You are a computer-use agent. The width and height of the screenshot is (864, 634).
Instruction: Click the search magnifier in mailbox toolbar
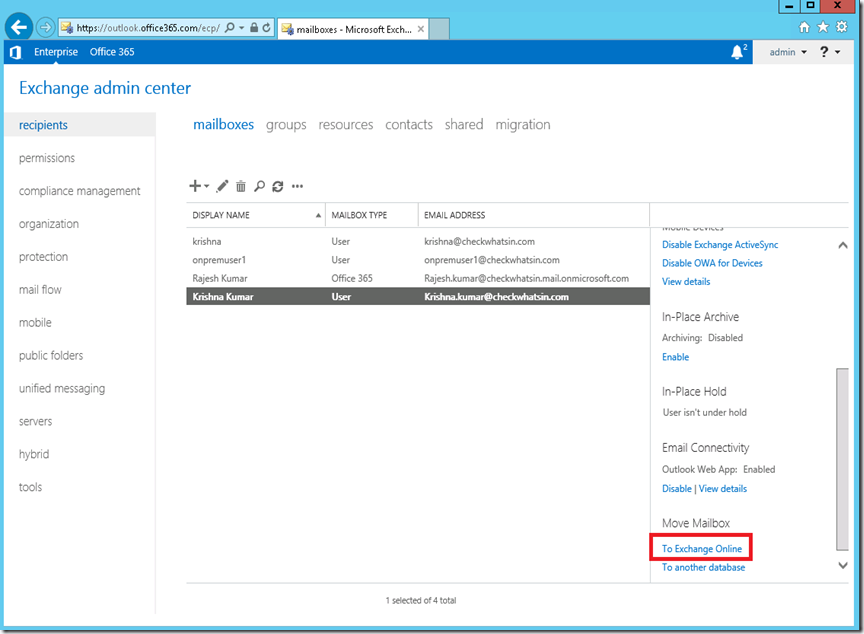pos(259,186)
